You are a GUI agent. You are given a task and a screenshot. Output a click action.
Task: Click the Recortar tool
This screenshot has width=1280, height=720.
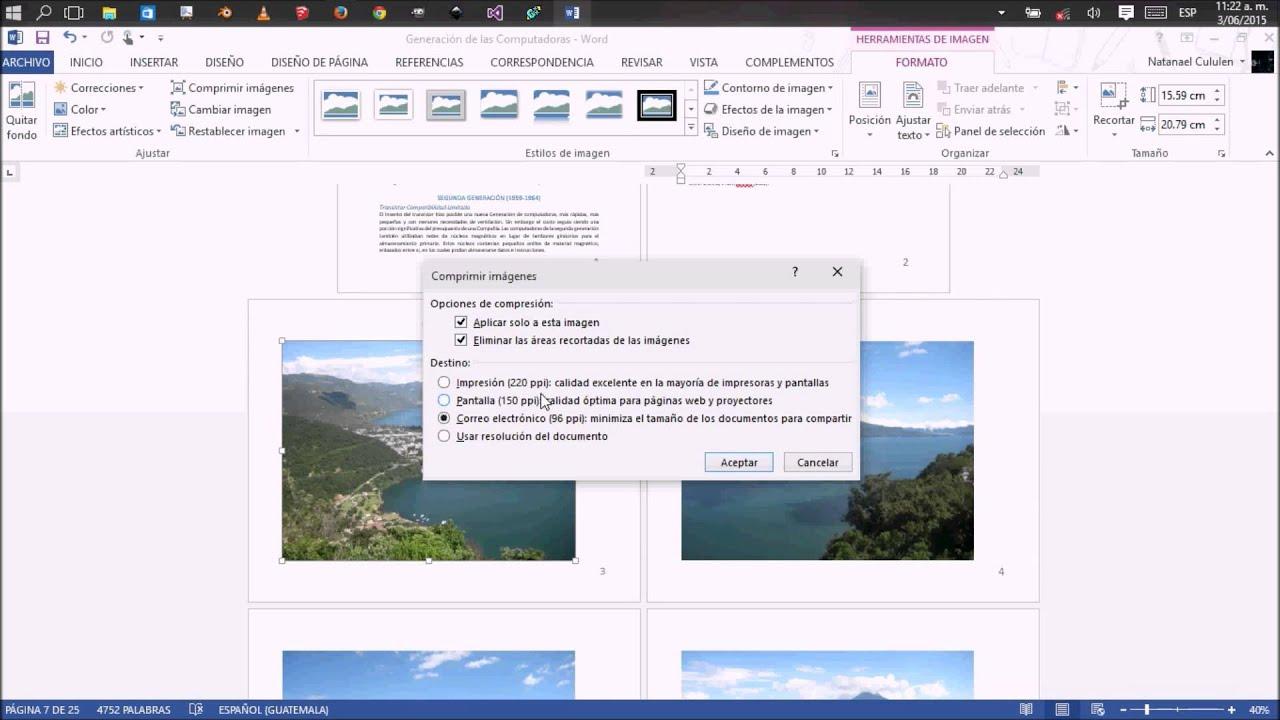[1113, 105]
